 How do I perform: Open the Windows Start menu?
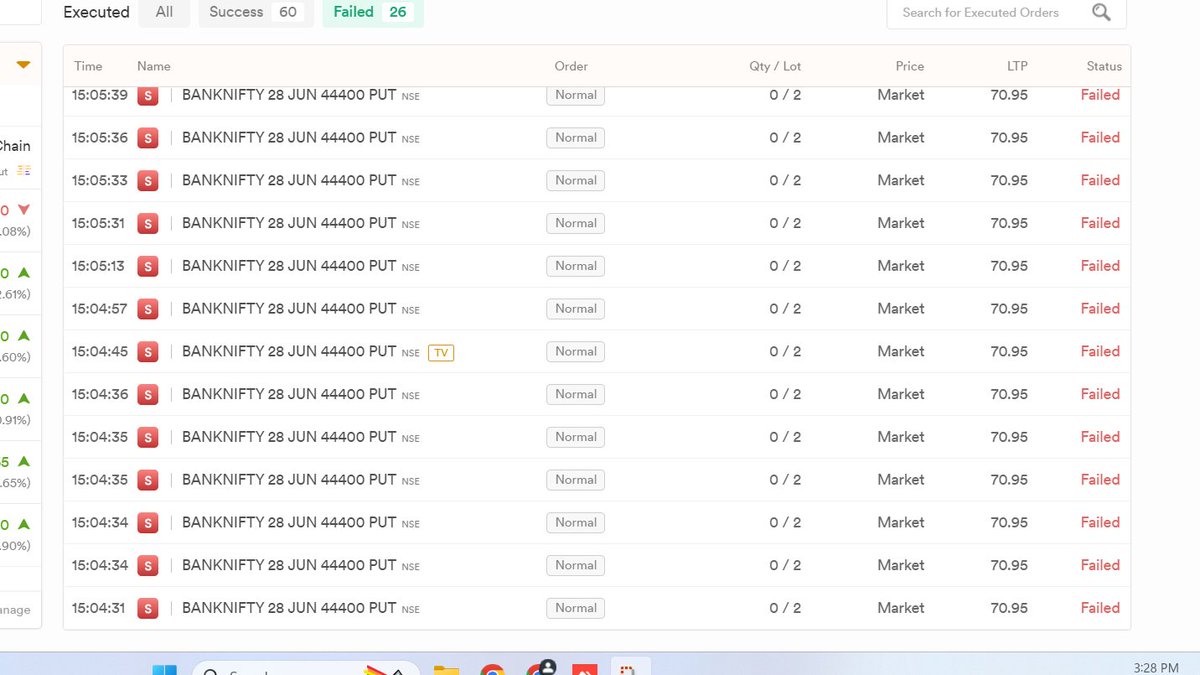[x=164, y=669]
